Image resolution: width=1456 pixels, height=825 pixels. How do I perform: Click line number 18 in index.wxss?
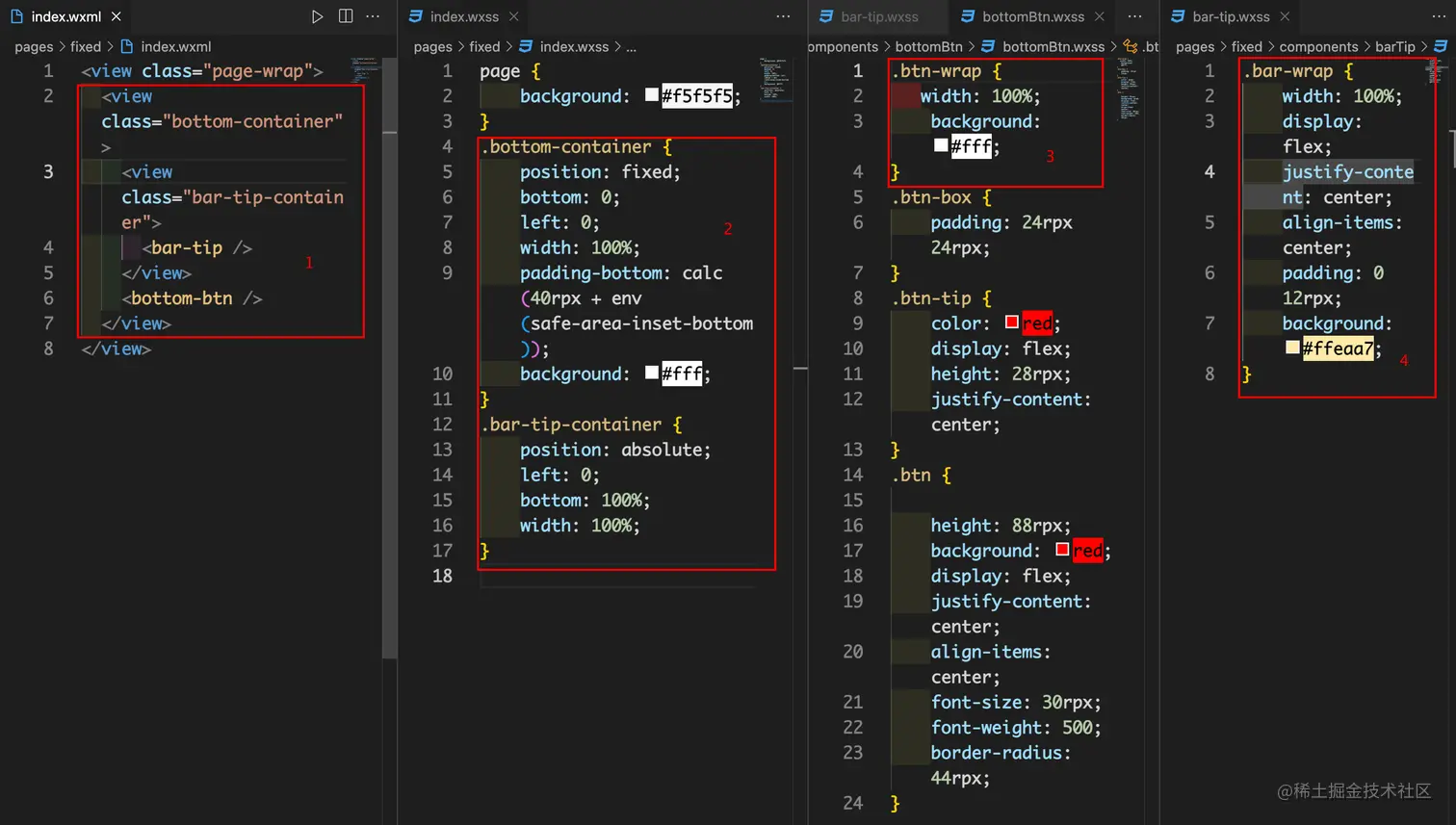442,576
